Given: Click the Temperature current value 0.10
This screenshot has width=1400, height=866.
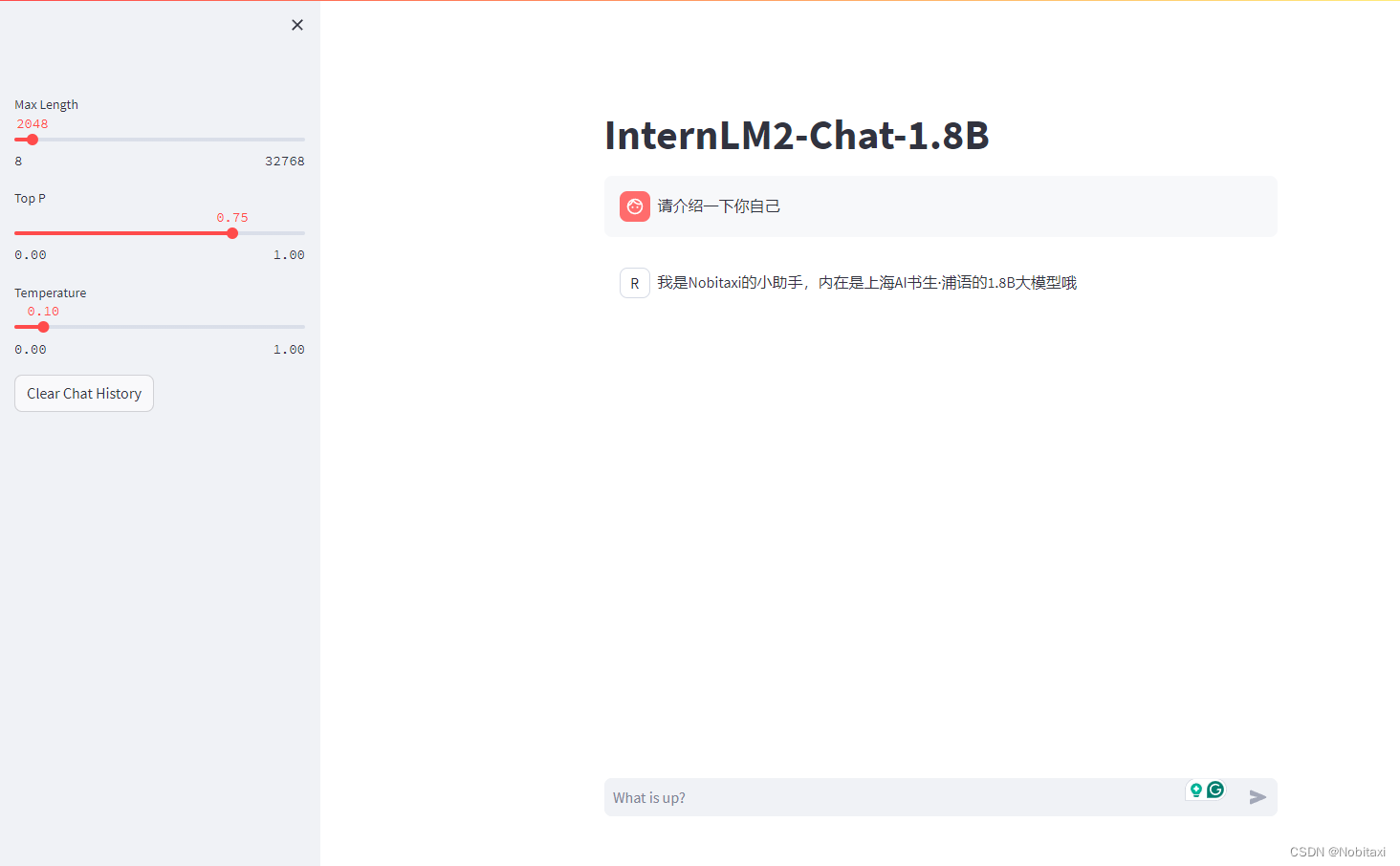Looking at the screenshot, I should click(x=43, y=311).
